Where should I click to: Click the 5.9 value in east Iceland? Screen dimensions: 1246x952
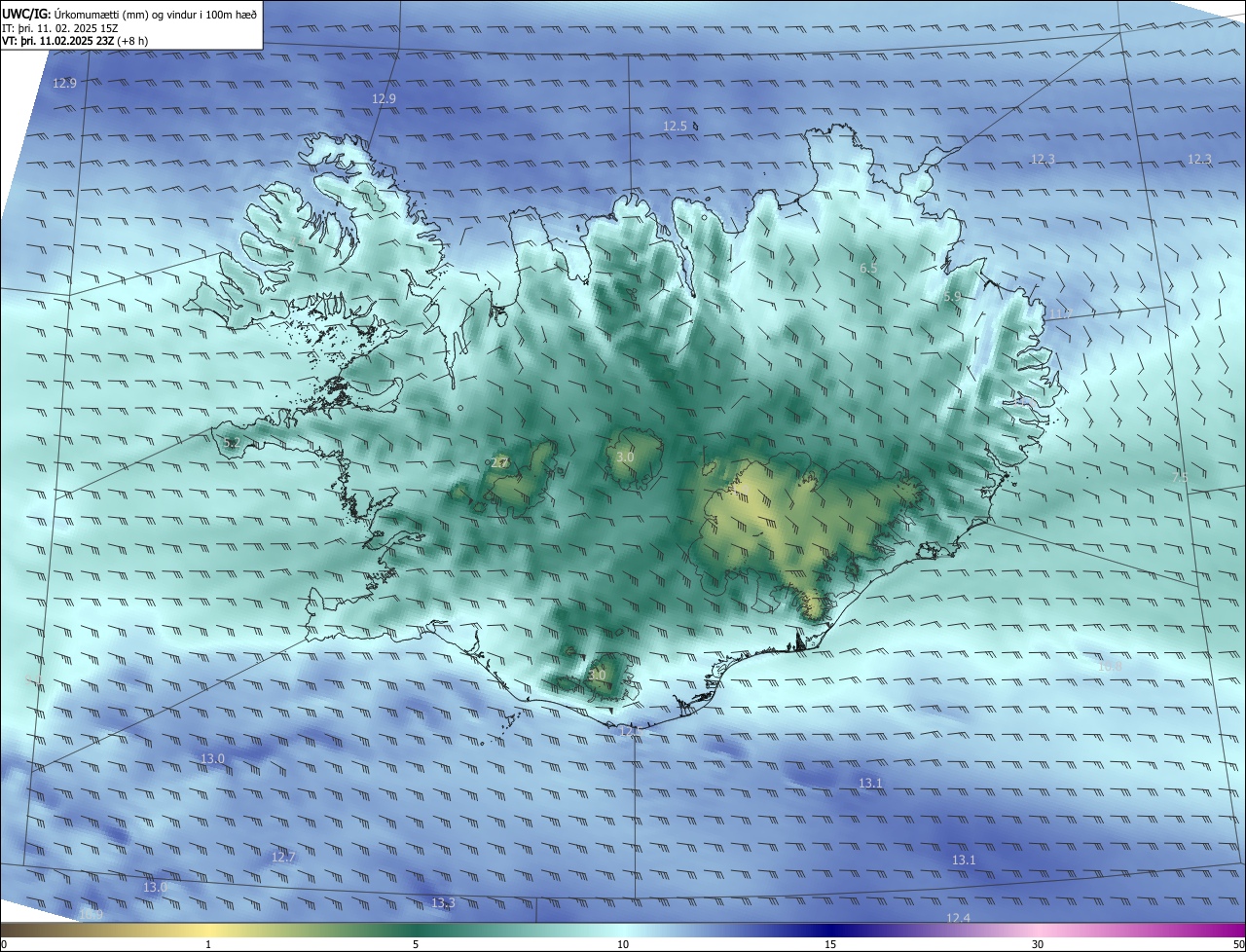click(952, 296)
